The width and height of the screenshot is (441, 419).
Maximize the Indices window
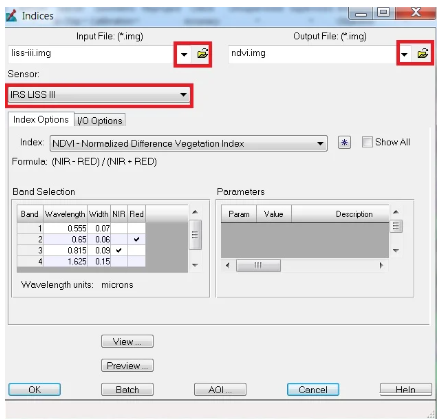click(383, 13)
